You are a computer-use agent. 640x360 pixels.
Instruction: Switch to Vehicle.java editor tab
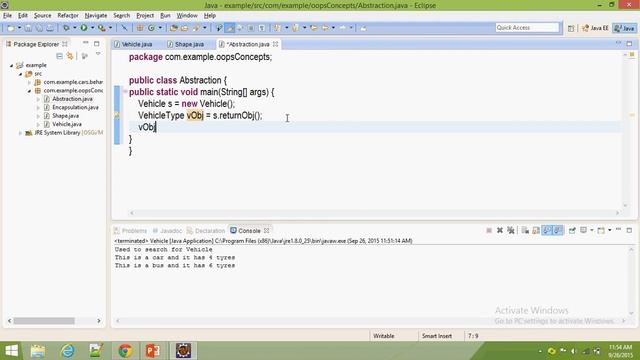point(137,44)
